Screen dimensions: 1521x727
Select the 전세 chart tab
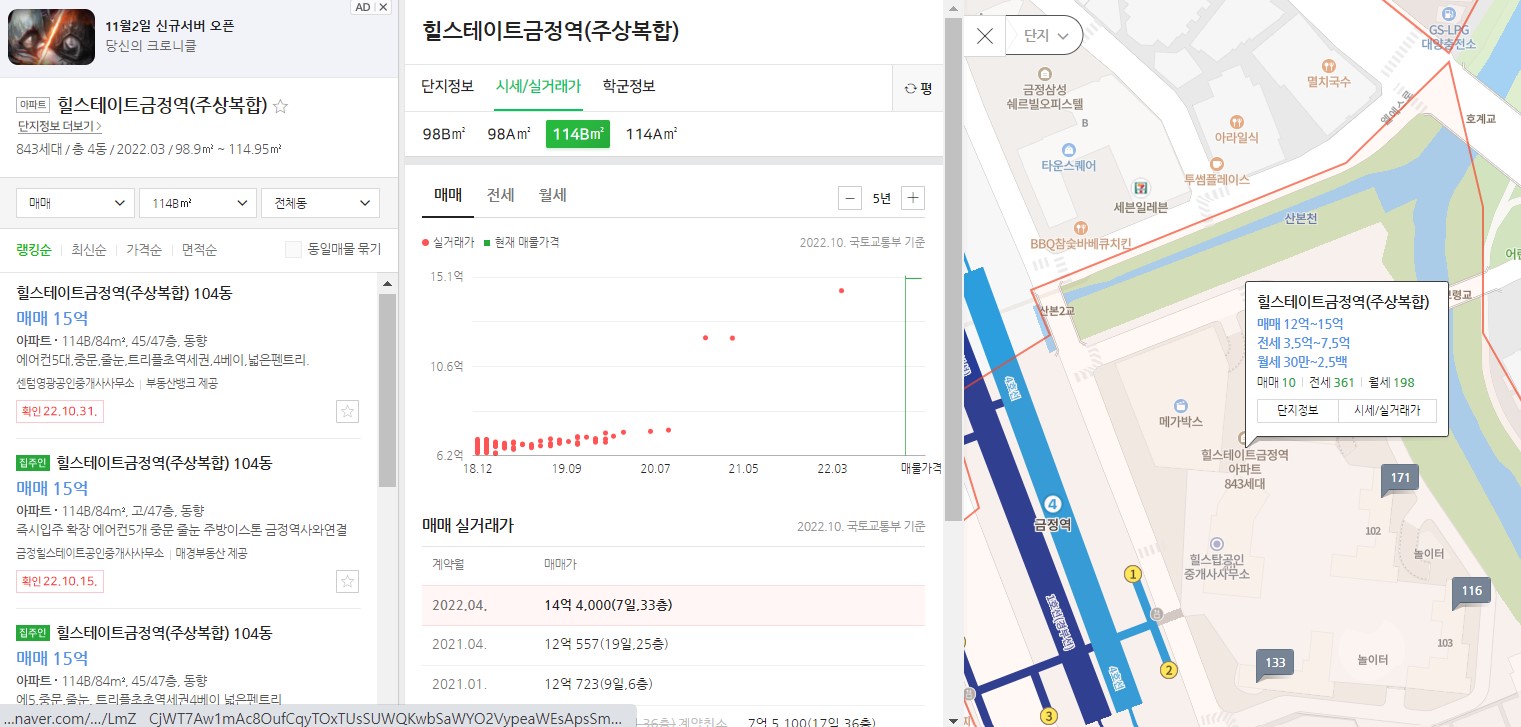point(500,195)
